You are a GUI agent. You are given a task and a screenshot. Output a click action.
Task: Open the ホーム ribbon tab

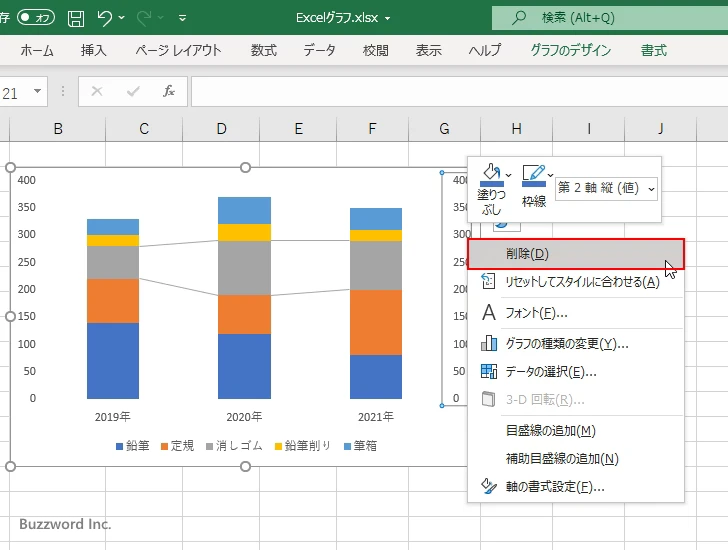tap(37, 50)
